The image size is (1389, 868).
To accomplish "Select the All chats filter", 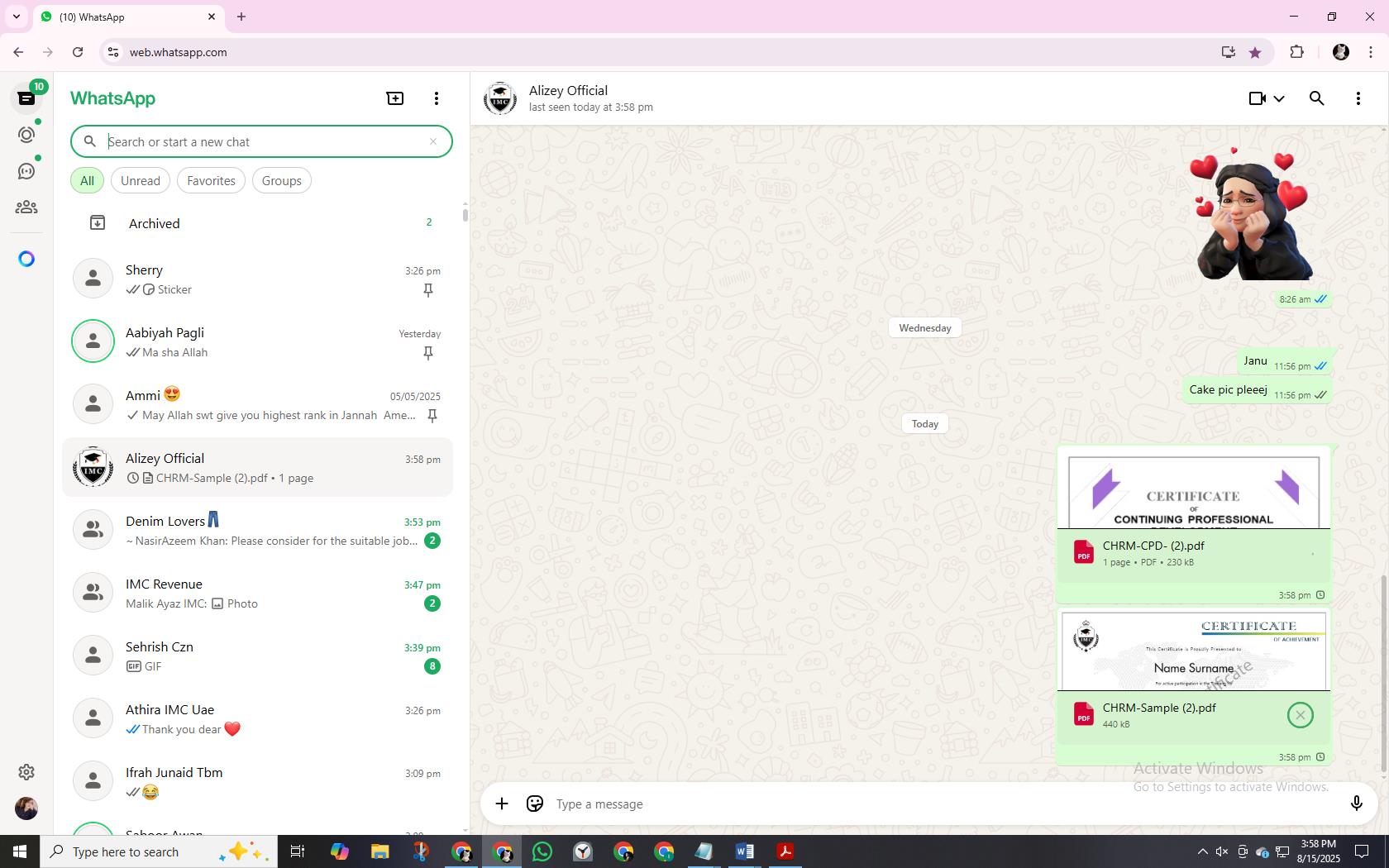I will coord(87,180).
